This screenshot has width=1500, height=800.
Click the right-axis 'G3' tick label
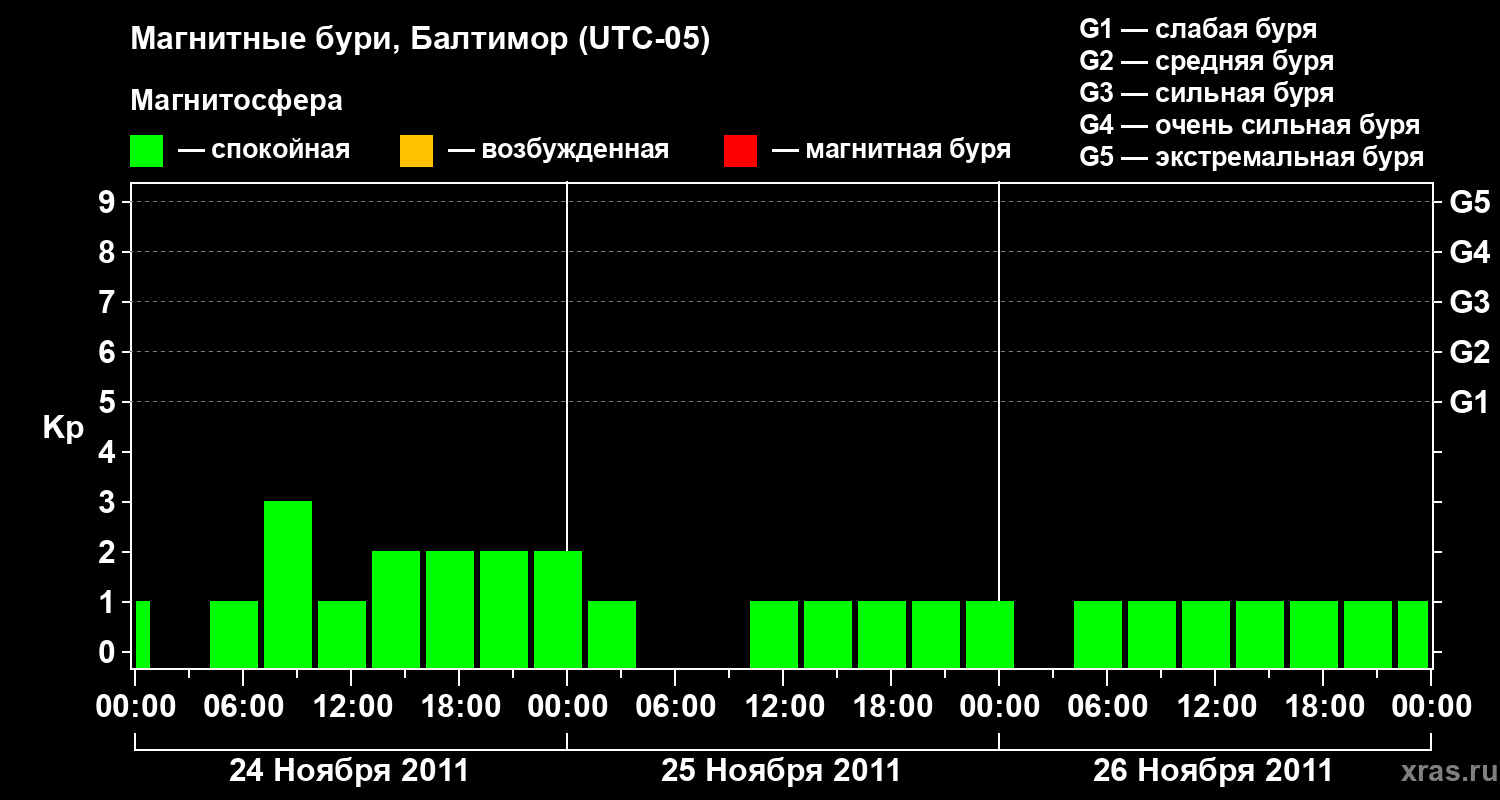[1469, 302]
